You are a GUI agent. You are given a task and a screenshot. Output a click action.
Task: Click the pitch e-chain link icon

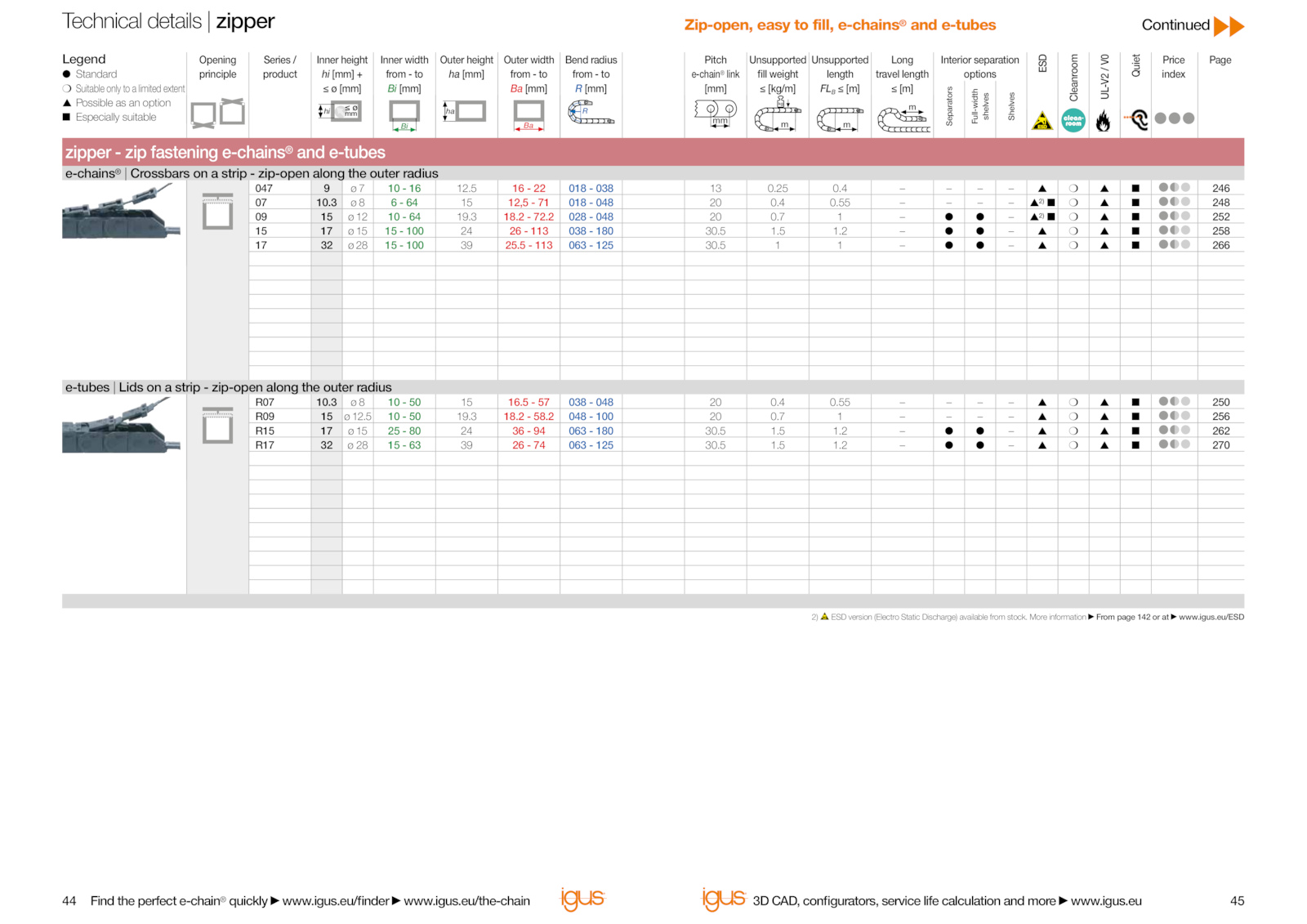716,113
